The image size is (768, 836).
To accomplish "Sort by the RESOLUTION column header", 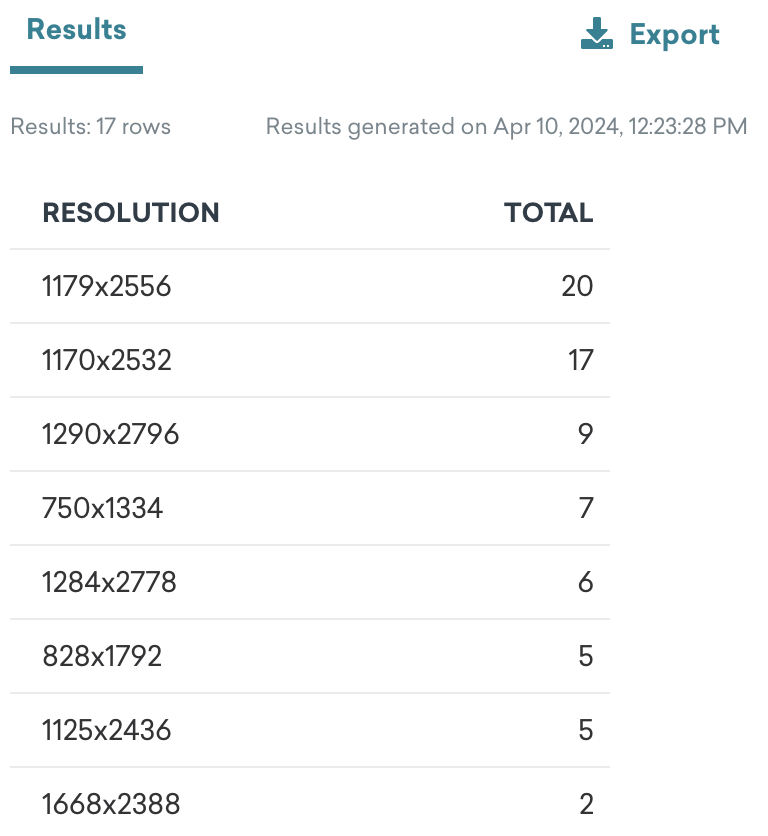I will 131,212.
